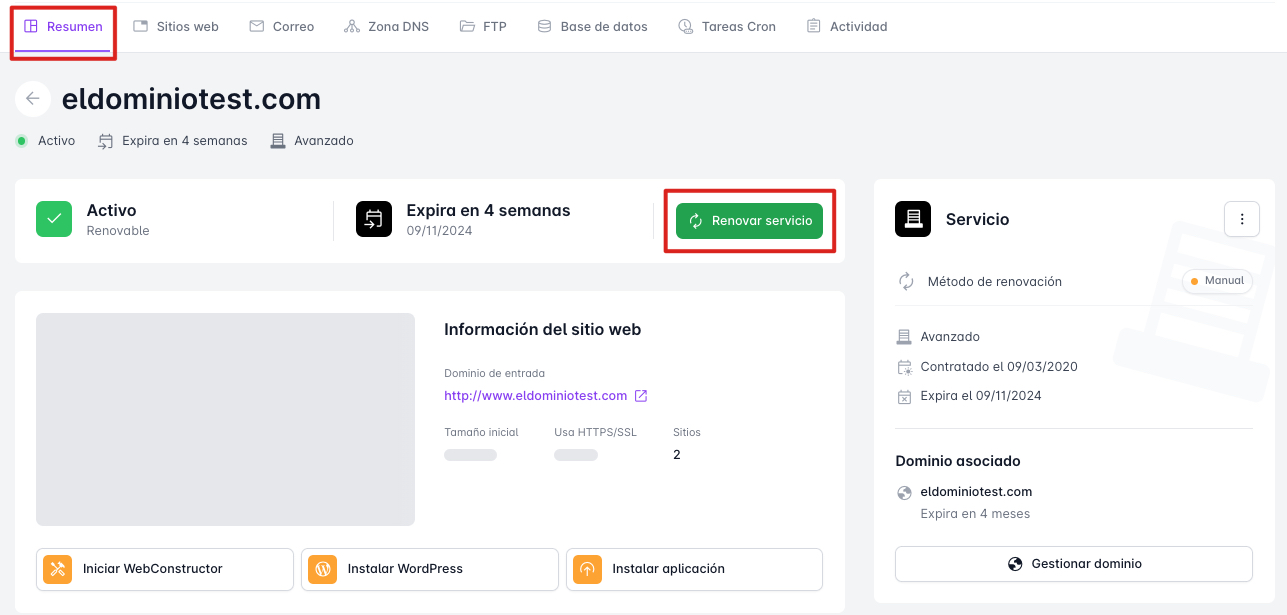Click the black Servicio server icon
This screenshot has height=615, width=1287.
pos(913,219)
